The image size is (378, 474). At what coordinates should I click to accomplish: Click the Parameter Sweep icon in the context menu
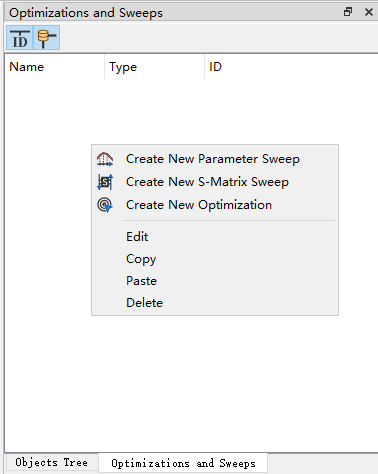(x=105, y=159)
